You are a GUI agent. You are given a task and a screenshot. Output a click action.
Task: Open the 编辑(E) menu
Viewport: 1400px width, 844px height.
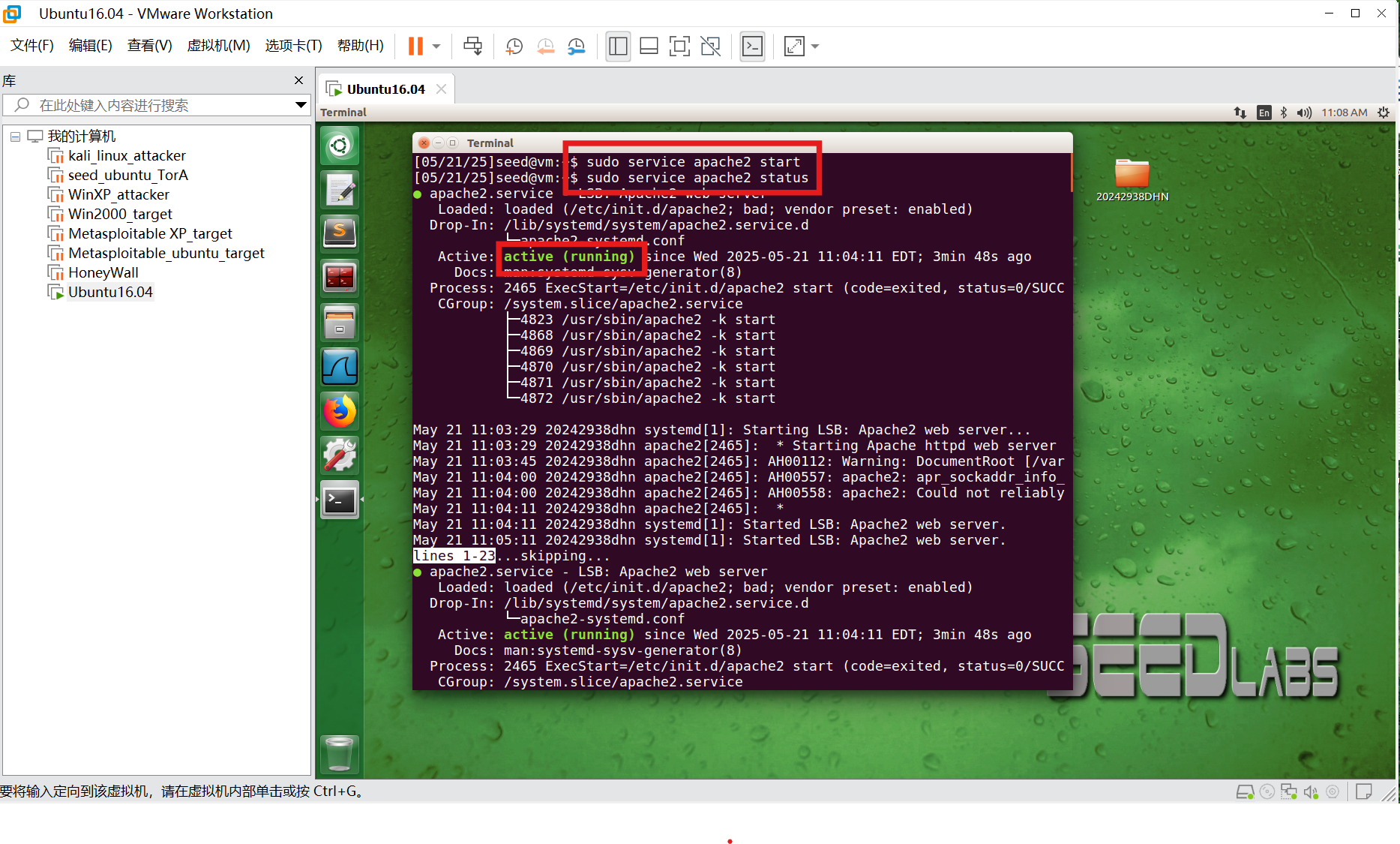[x=91, y=46]
